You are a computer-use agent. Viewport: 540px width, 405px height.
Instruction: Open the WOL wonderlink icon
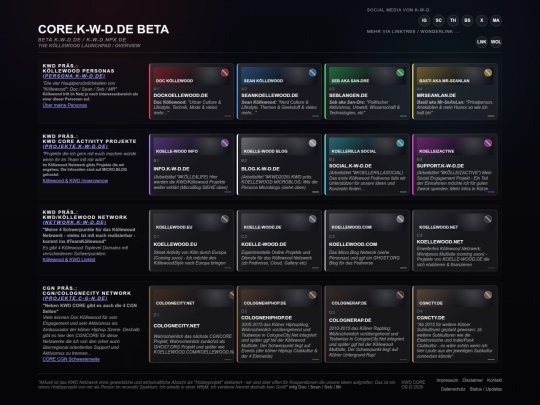(496, 42)
